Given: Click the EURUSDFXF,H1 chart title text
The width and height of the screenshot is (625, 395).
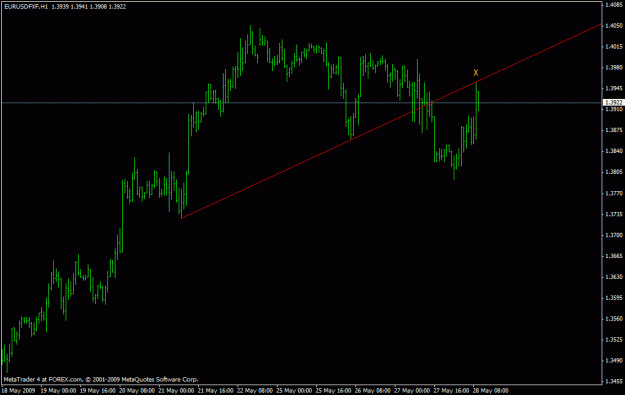Looking at the screenshot, I should 26,7.
